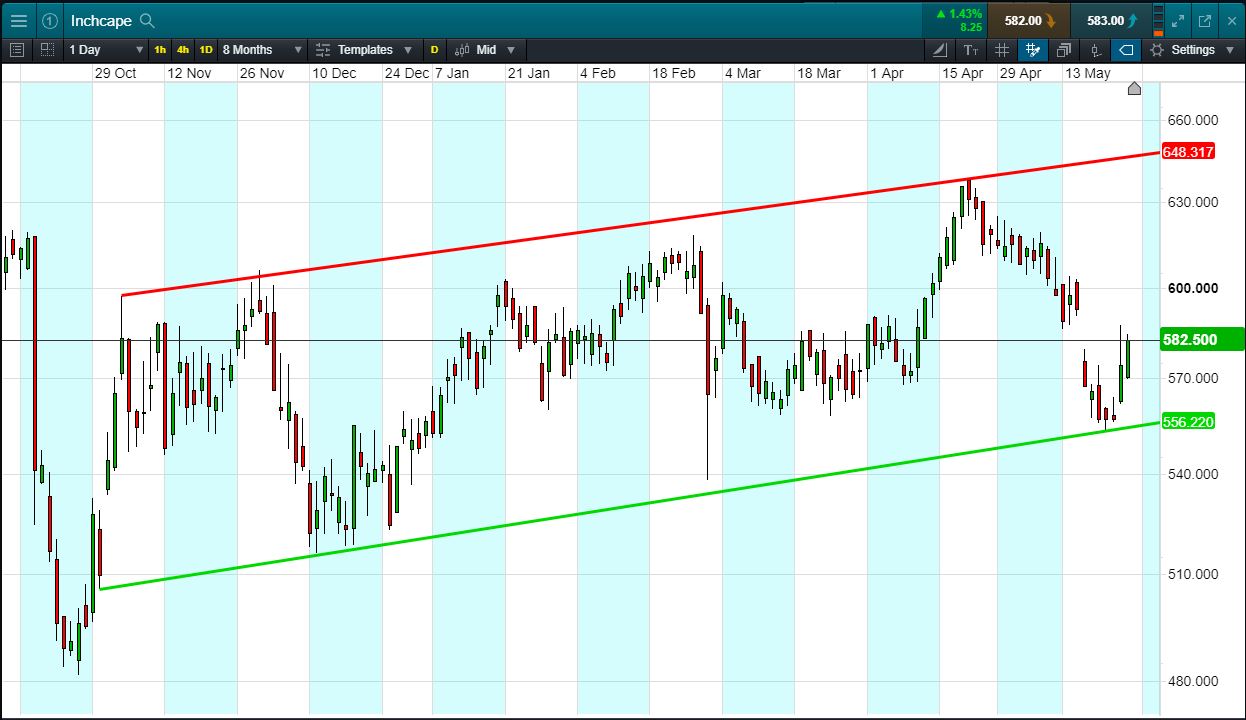Open the 1 Day interval dropdown
Viewport: 1246px width, 720px height.
[x=106, y=49]
